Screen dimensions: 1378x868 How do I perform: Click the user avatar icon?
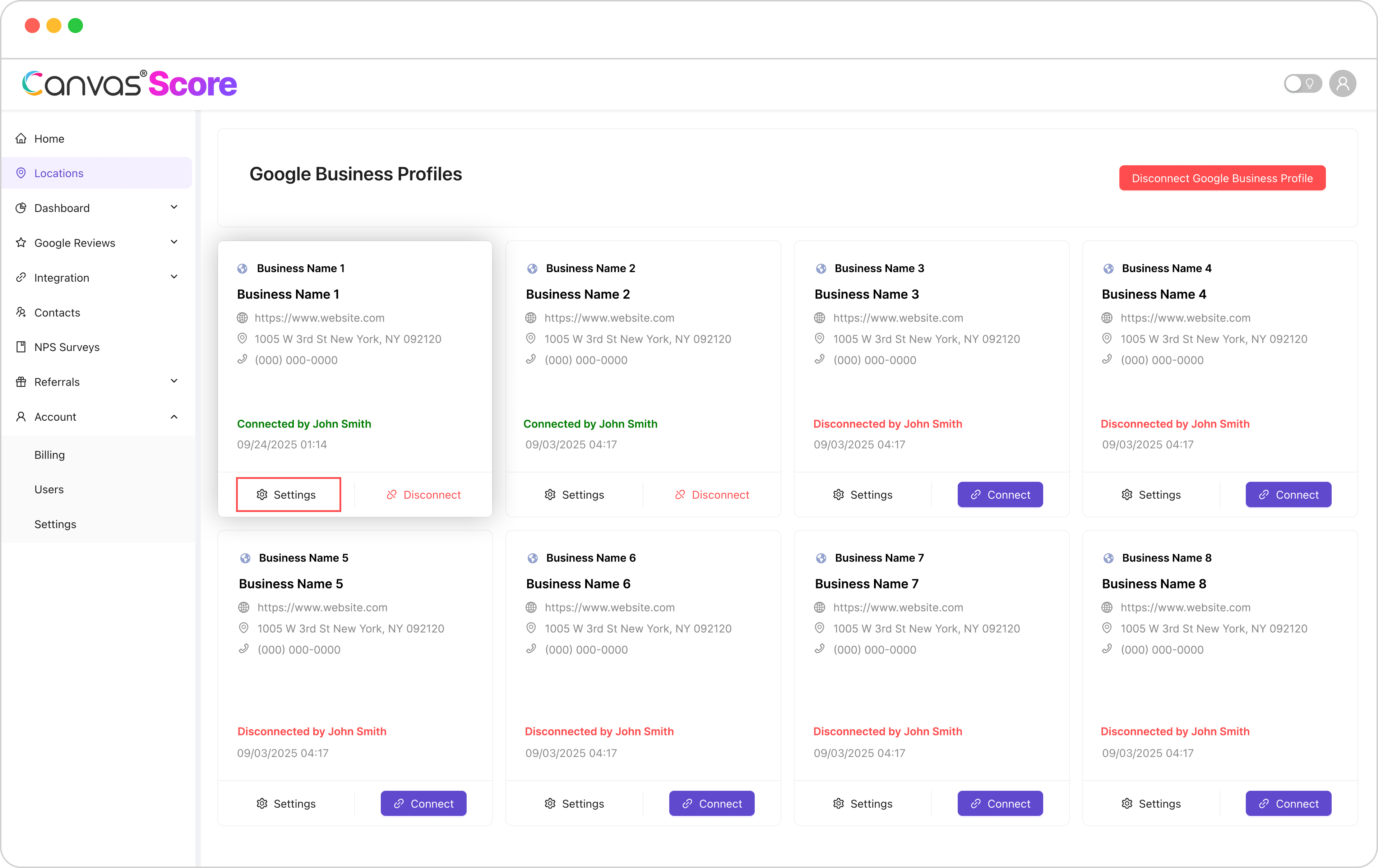[x=1342, y=84]
